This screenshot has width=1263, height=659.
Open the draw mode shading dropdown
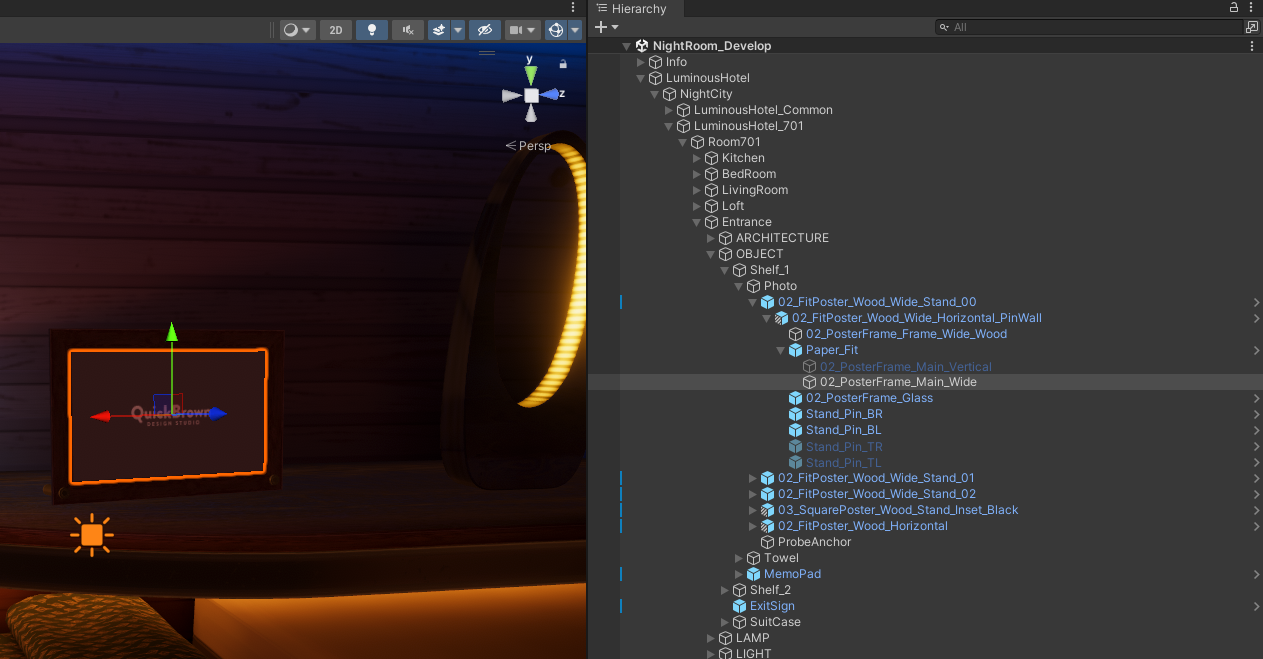(x=297, y=30)
